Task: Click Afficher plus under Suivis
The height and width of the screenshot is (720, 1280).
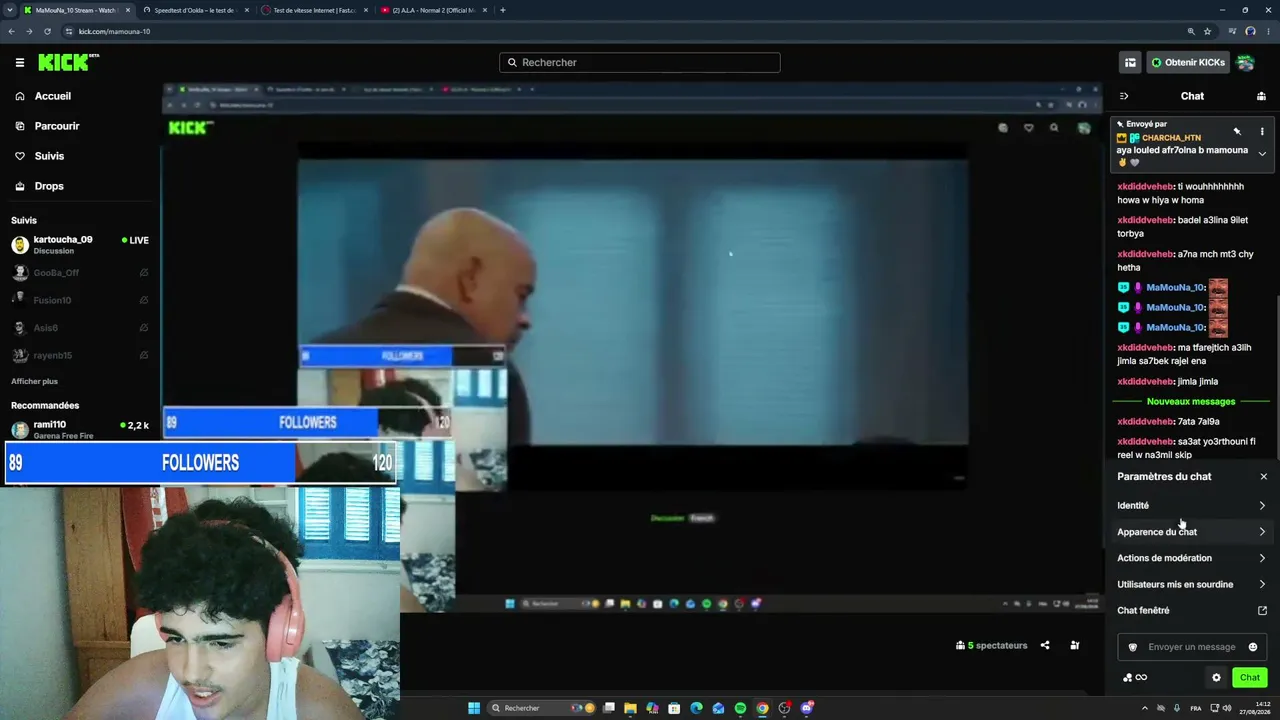Action: pyautogui.click(x=34, y=381)
